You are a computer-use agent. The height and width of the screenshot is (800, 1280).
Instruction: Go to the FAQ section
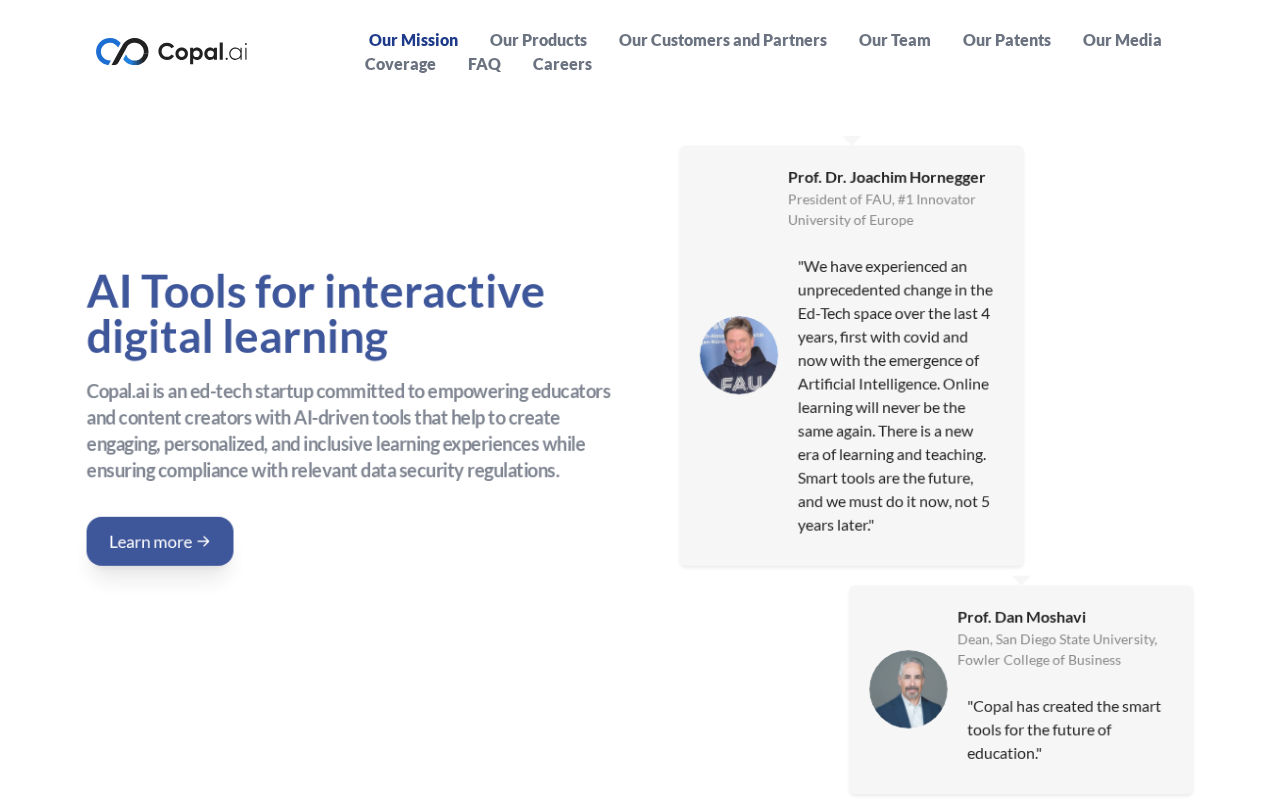(x=484, y=64)
